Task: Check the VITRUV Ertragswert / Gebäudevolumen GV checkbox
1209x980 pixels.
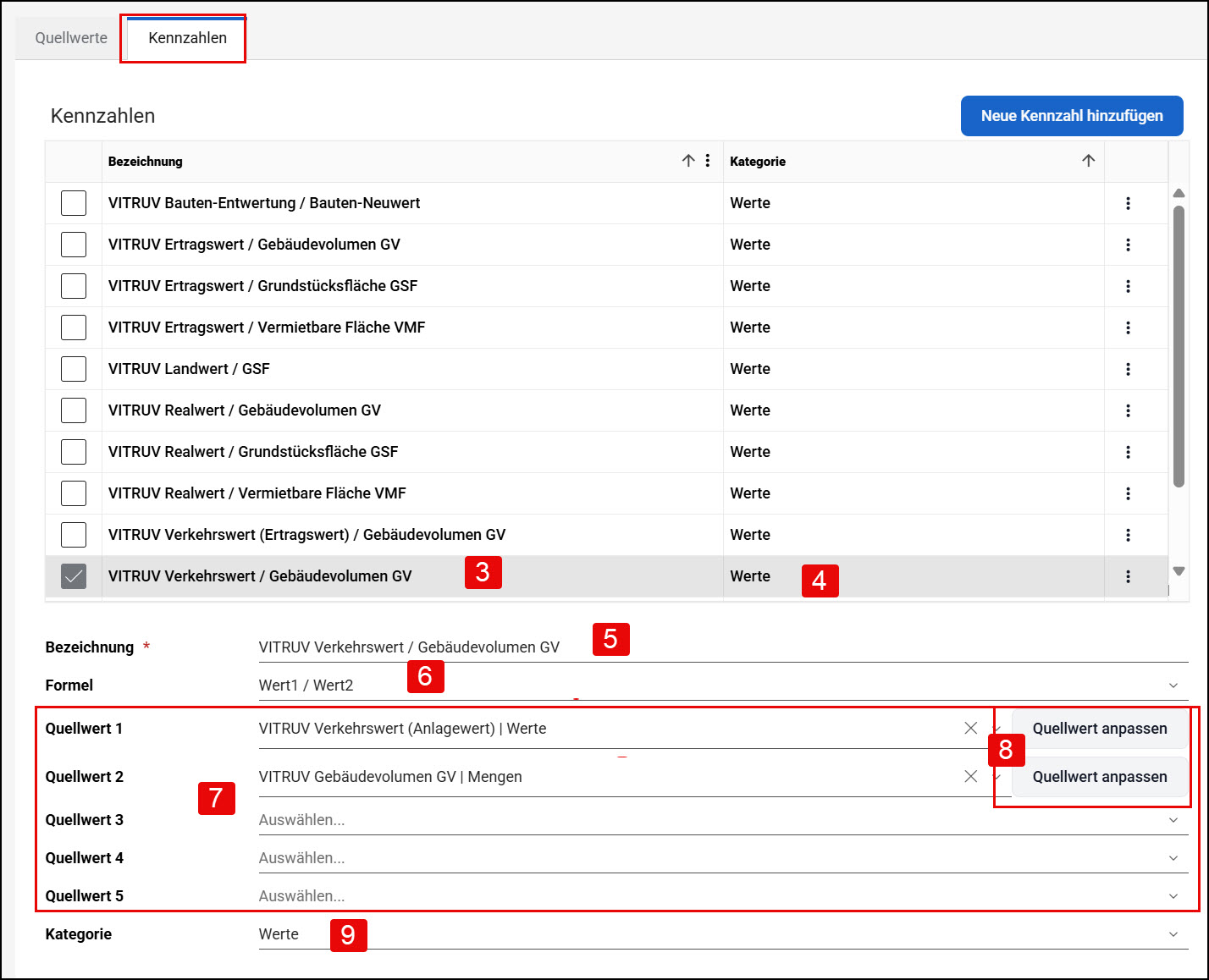Action: (x=74, y=245)
